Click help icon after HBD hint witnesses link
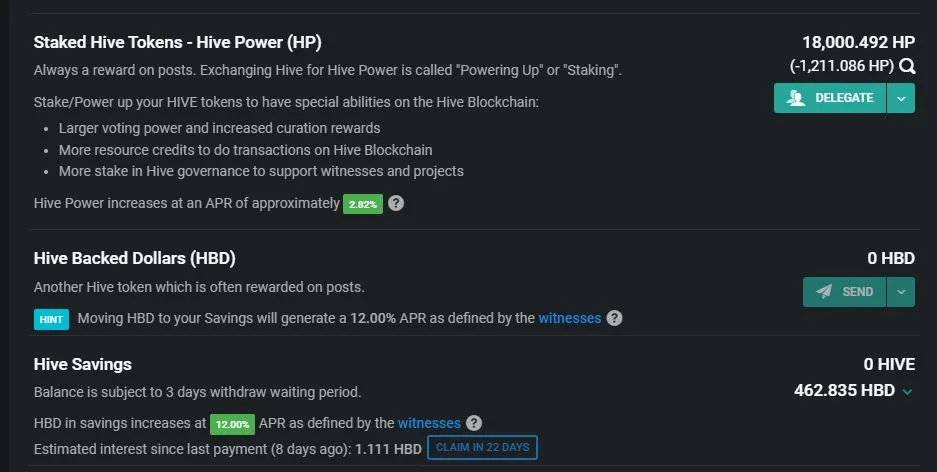The width and height of the screenshot is (937, 472). [x=614, y=318]
